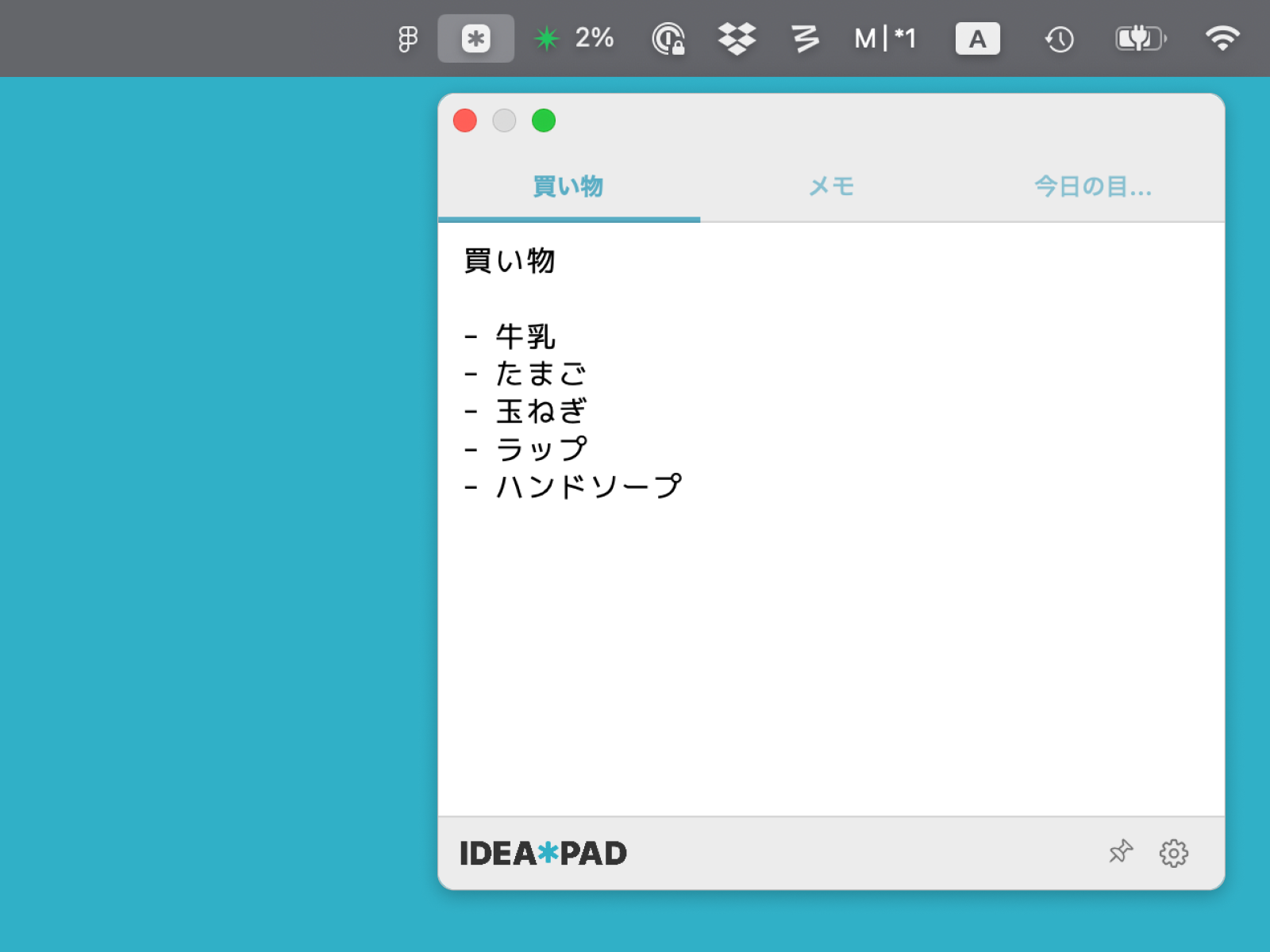Open the A input source menu
The image size is (1270, 952).
point(978,38)
